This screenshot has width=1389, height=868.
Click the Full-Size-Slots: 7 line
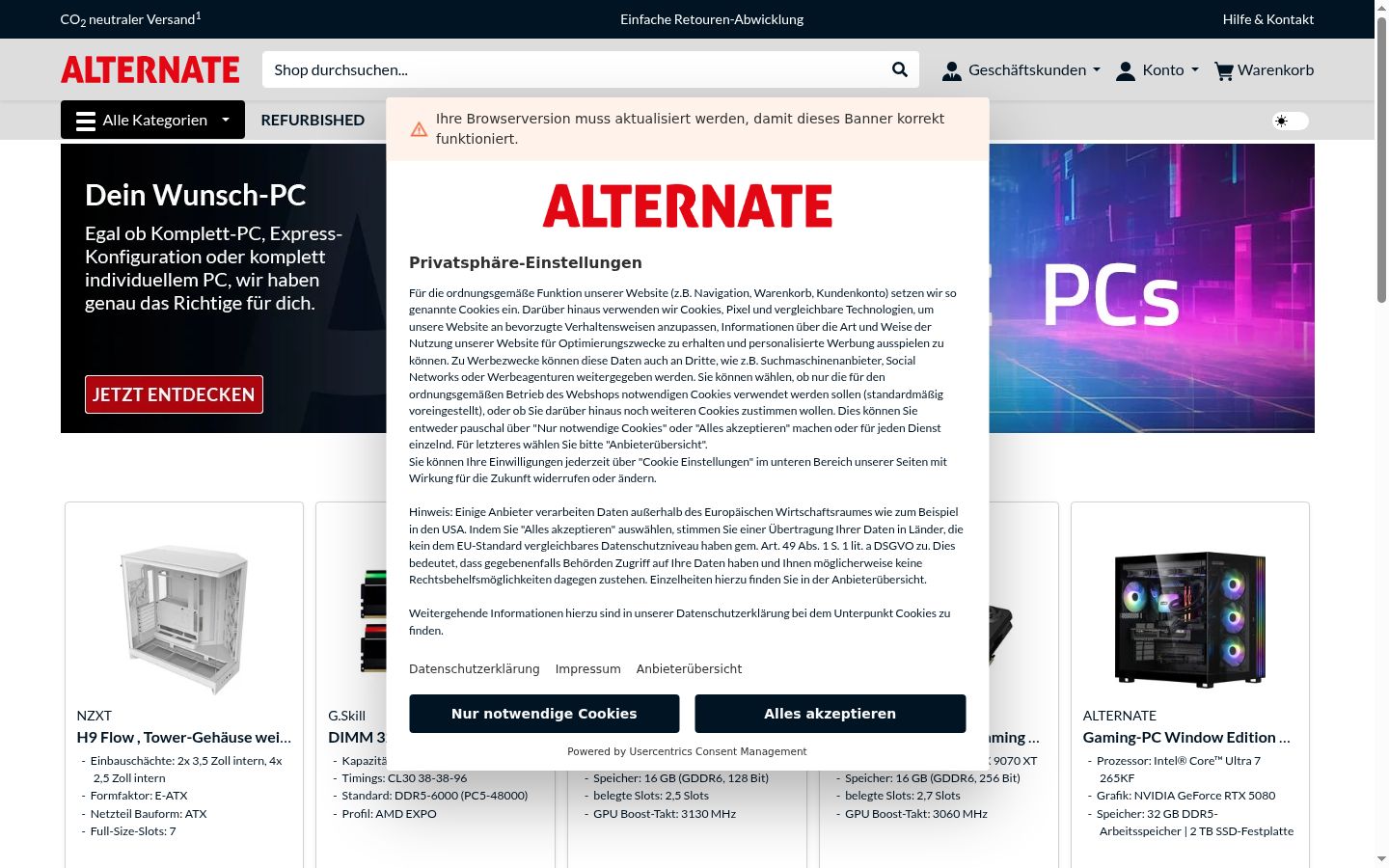coord(133,831)
